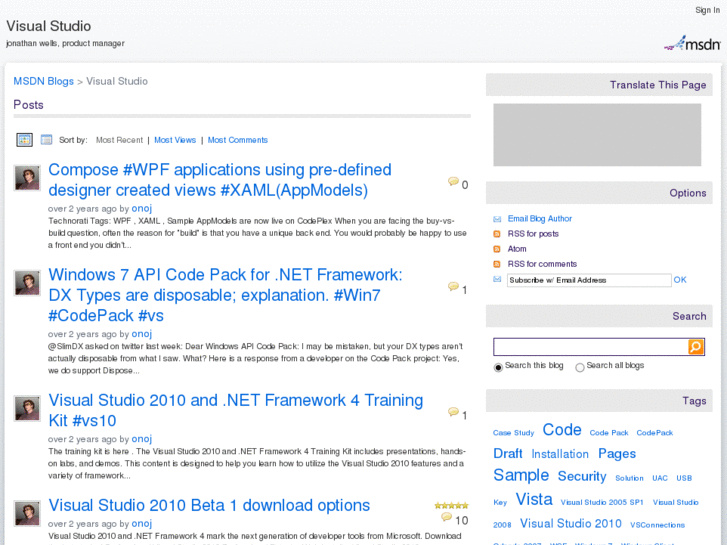Click the comment count 10 on the Beta 1 post
This screenshot has height=545, width=727.
tap(461, 520)
